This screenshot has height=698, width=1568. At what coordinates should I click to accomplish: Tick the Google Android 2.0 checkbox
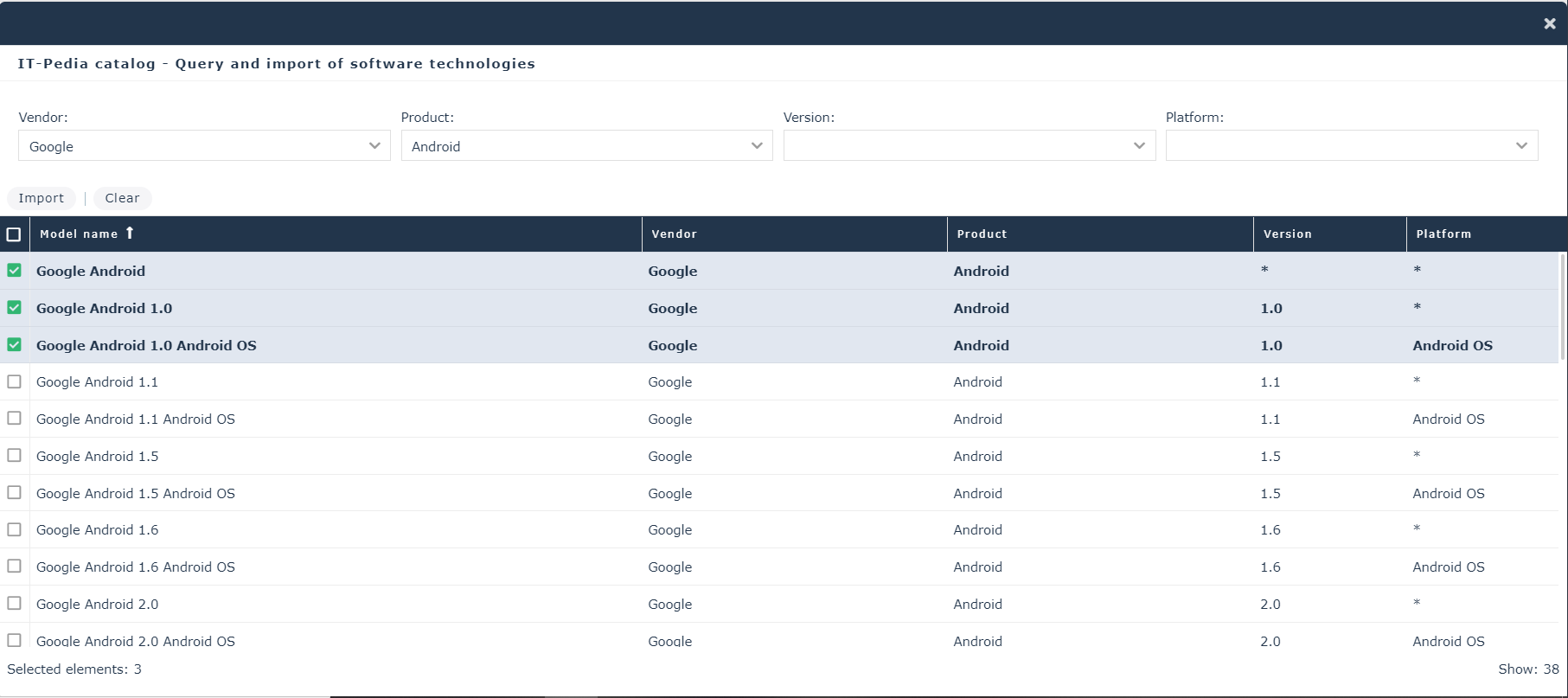click(x=14, y=604)
